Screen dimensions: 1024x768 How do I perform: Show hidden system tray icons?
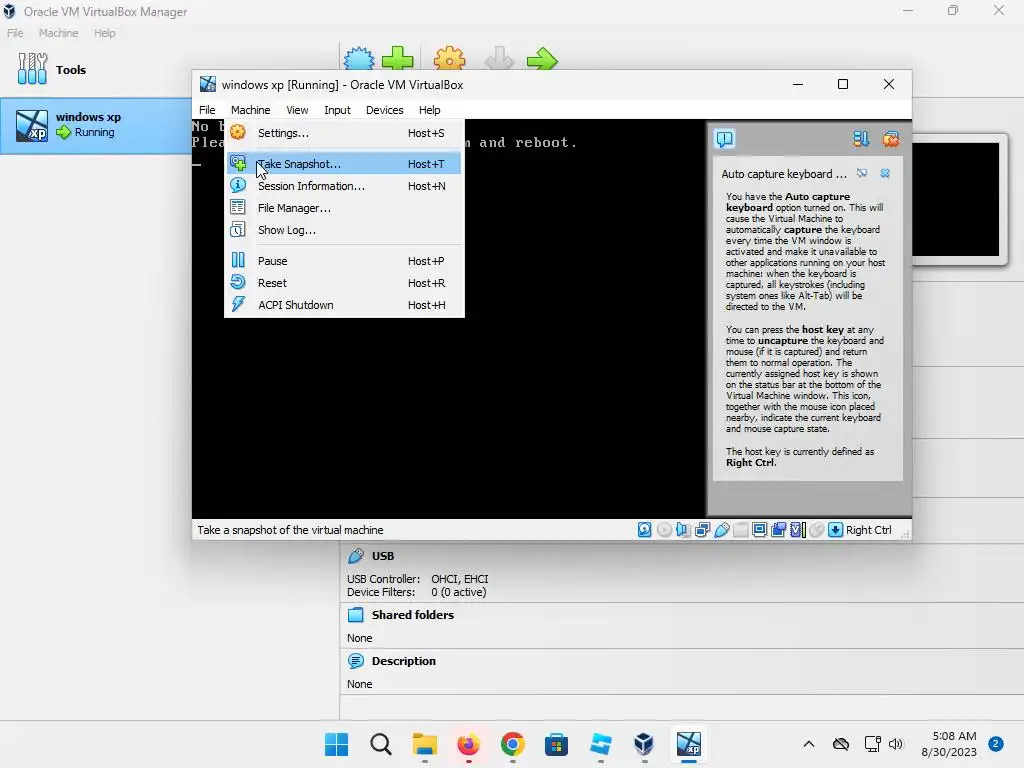(808, 744)
